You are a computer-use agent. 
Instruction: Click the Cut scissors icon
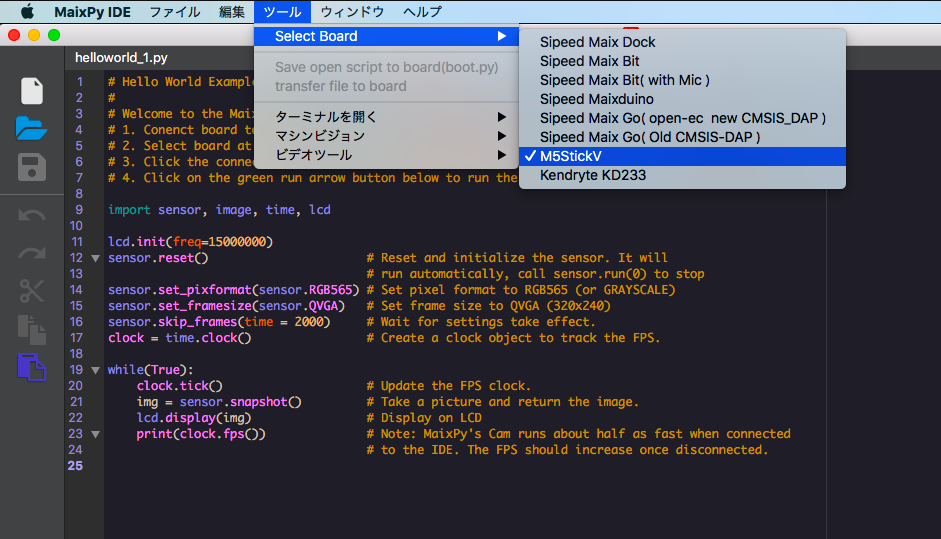32,291
